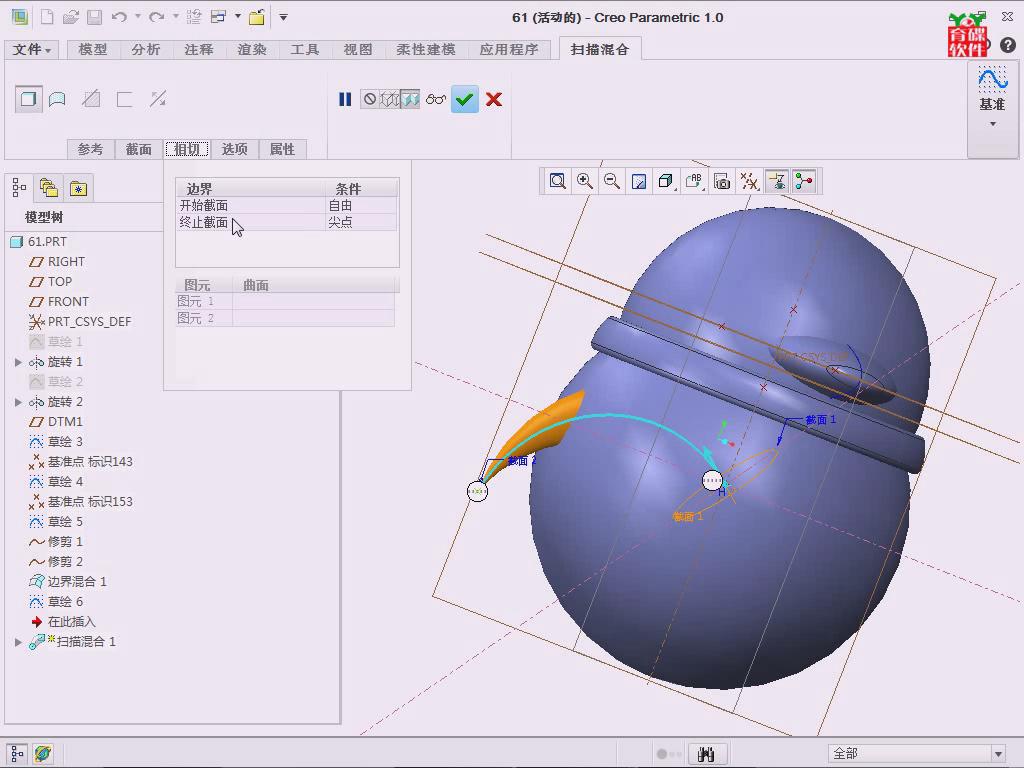Viewport: 1024px width, 768px height.
Task: Undo the last action
Action: pos(119,18)
